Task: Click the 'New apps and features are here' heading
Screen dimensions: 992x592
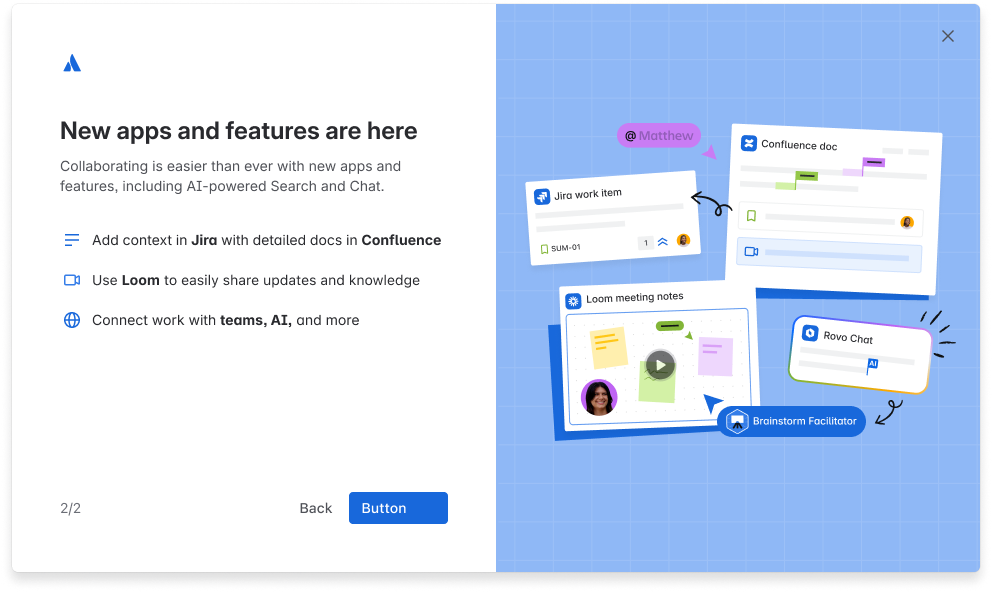Action: point(239,131)
